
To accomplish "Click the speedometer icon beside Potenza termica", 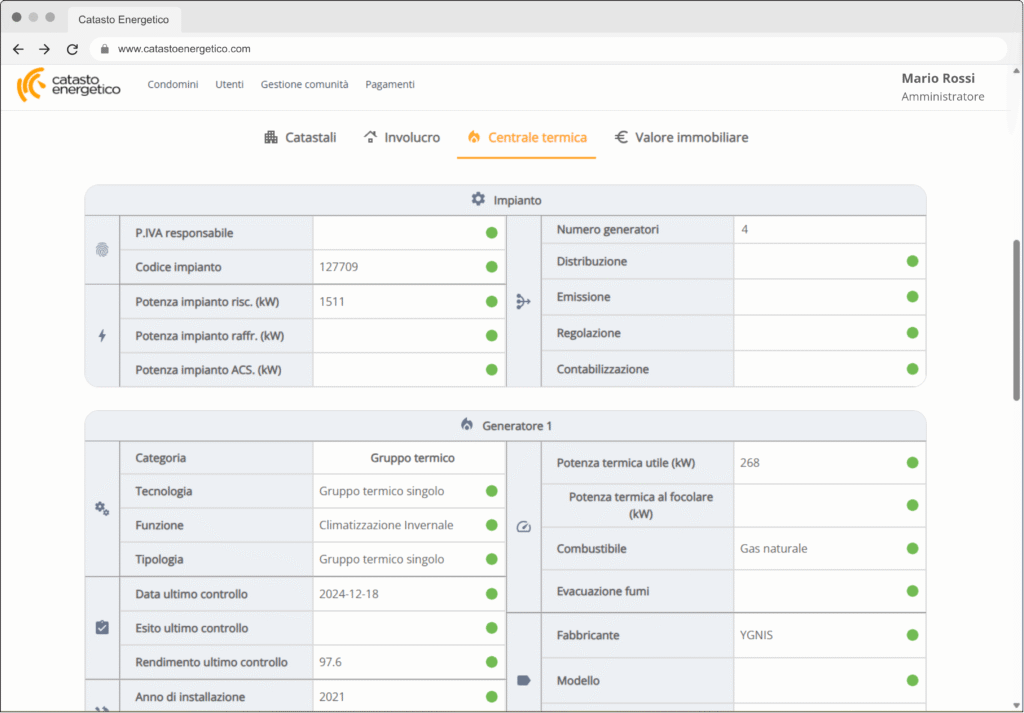I will [x=524, y=527].
